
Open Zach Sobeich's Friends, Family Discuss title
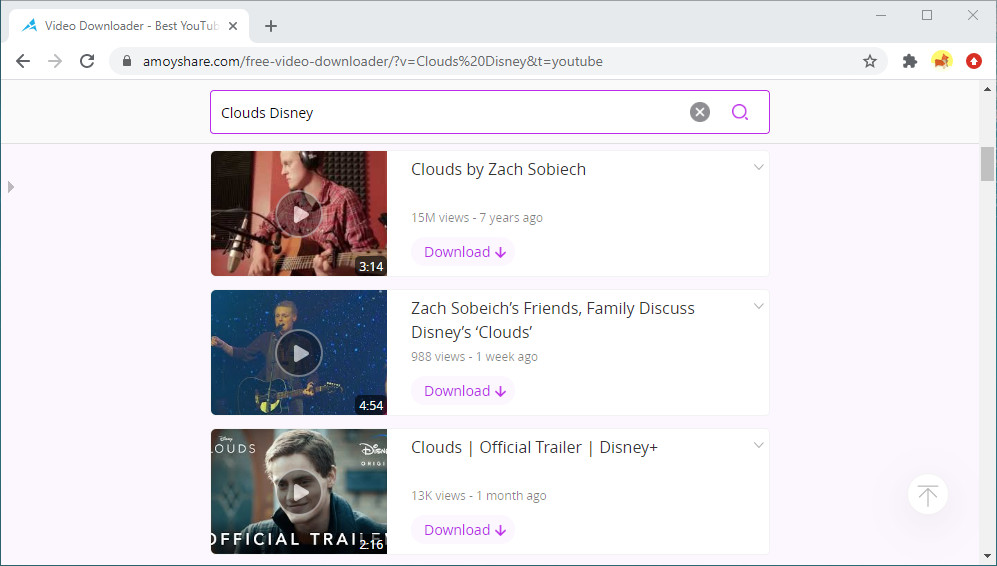pos(553,321)
